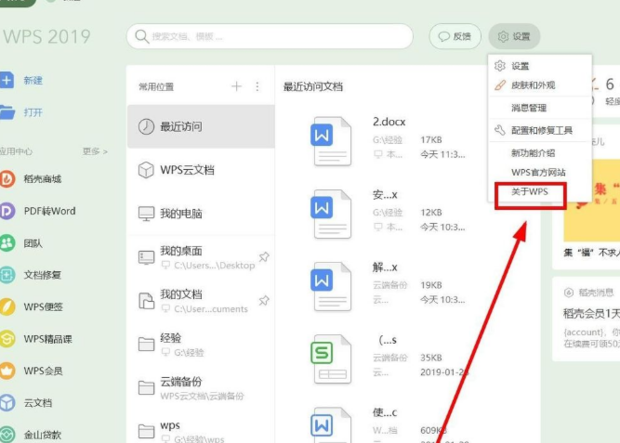The width and height of the screenshot is (620, 443).
Task: Focus the search documents input field
Action: 270,36
